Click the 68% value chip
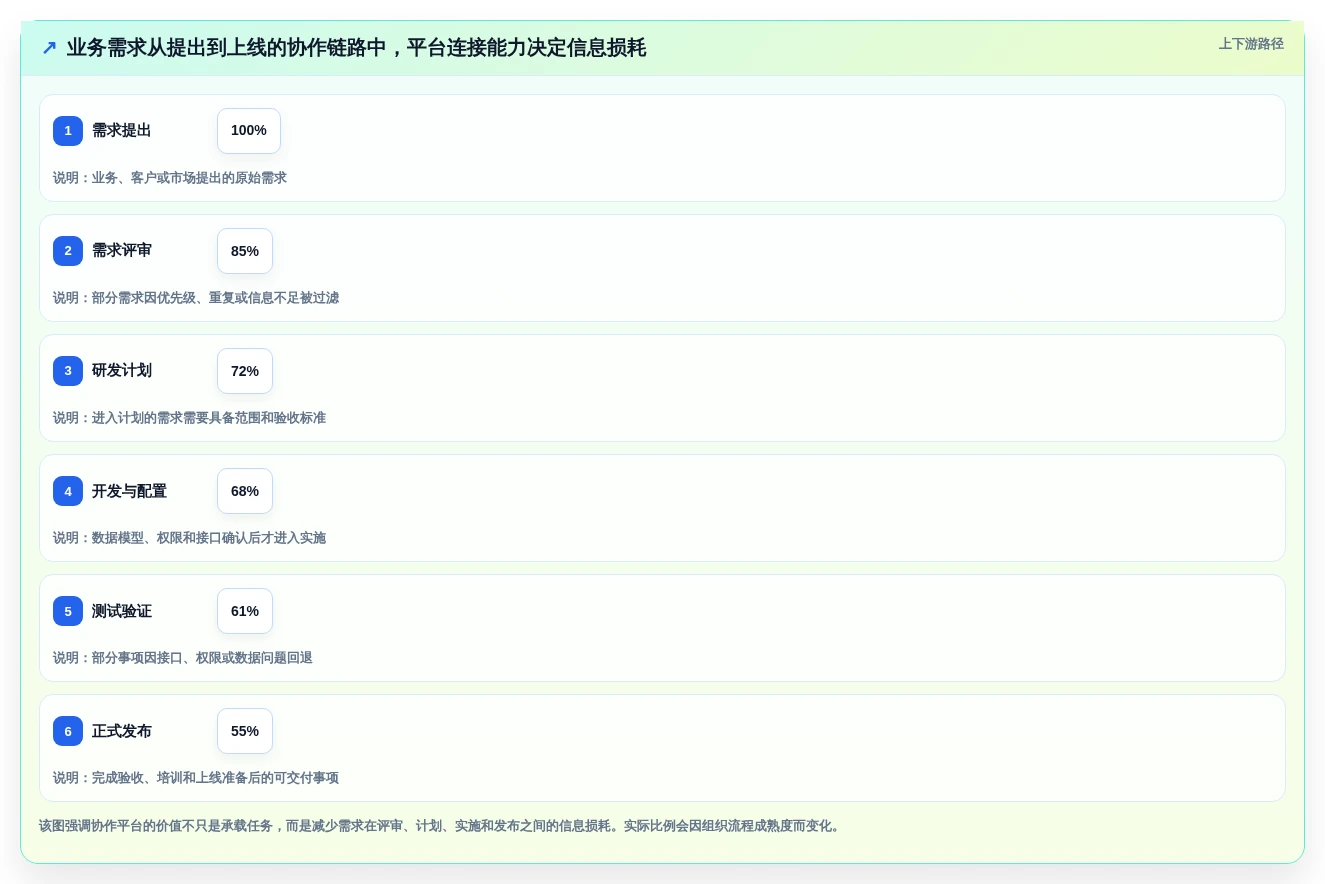Screen dimensions: 1325x884 click(245, 491)
